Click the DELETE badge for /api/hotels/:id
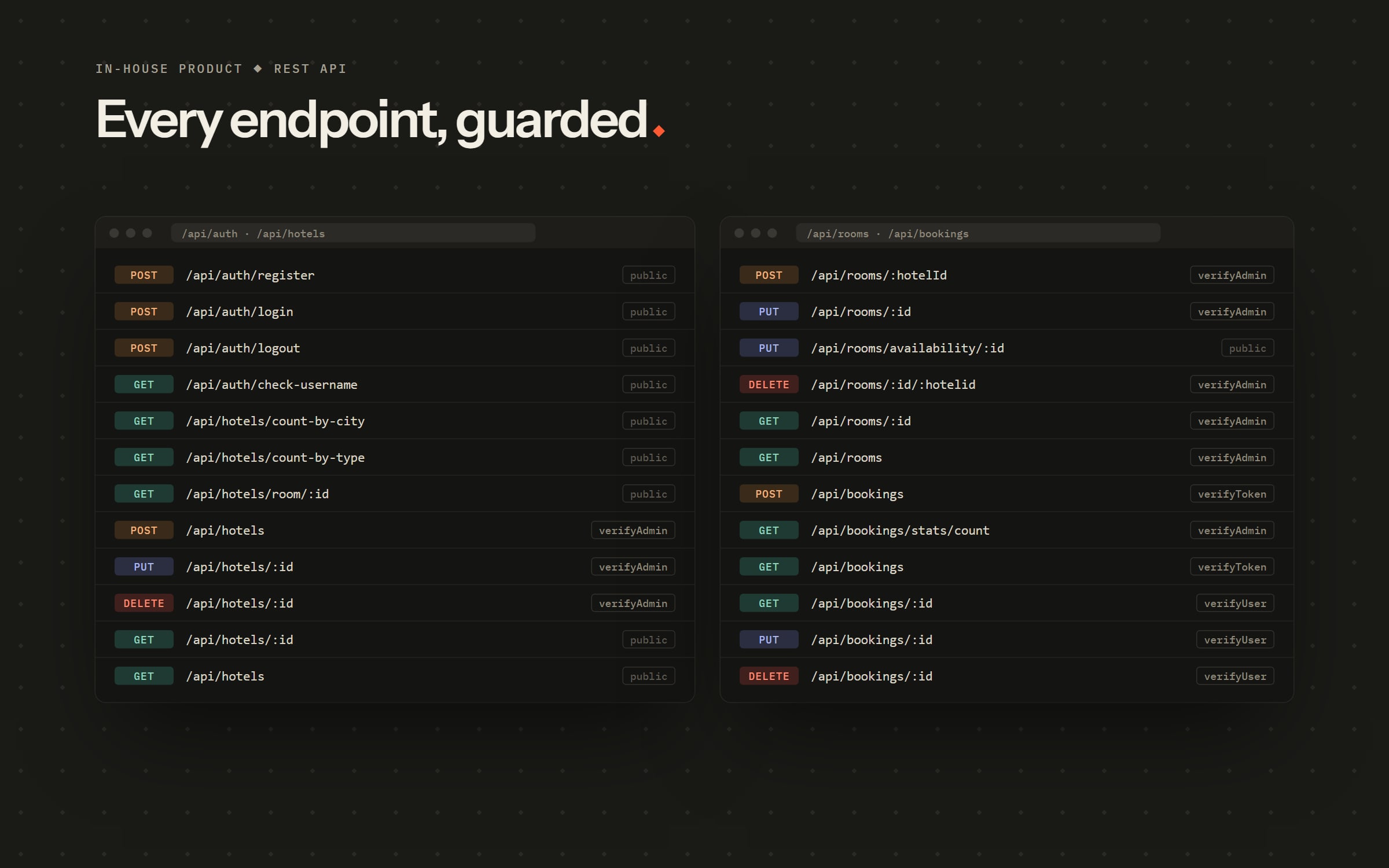Image resolution: width=1389 pixels, height=868 pixels. 144,603
